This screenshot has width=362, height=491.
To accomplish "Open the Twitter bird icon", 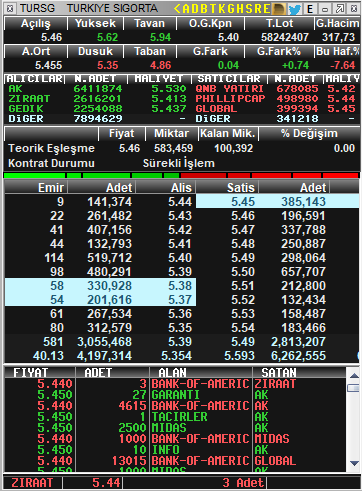I will [x=295, y=9].
